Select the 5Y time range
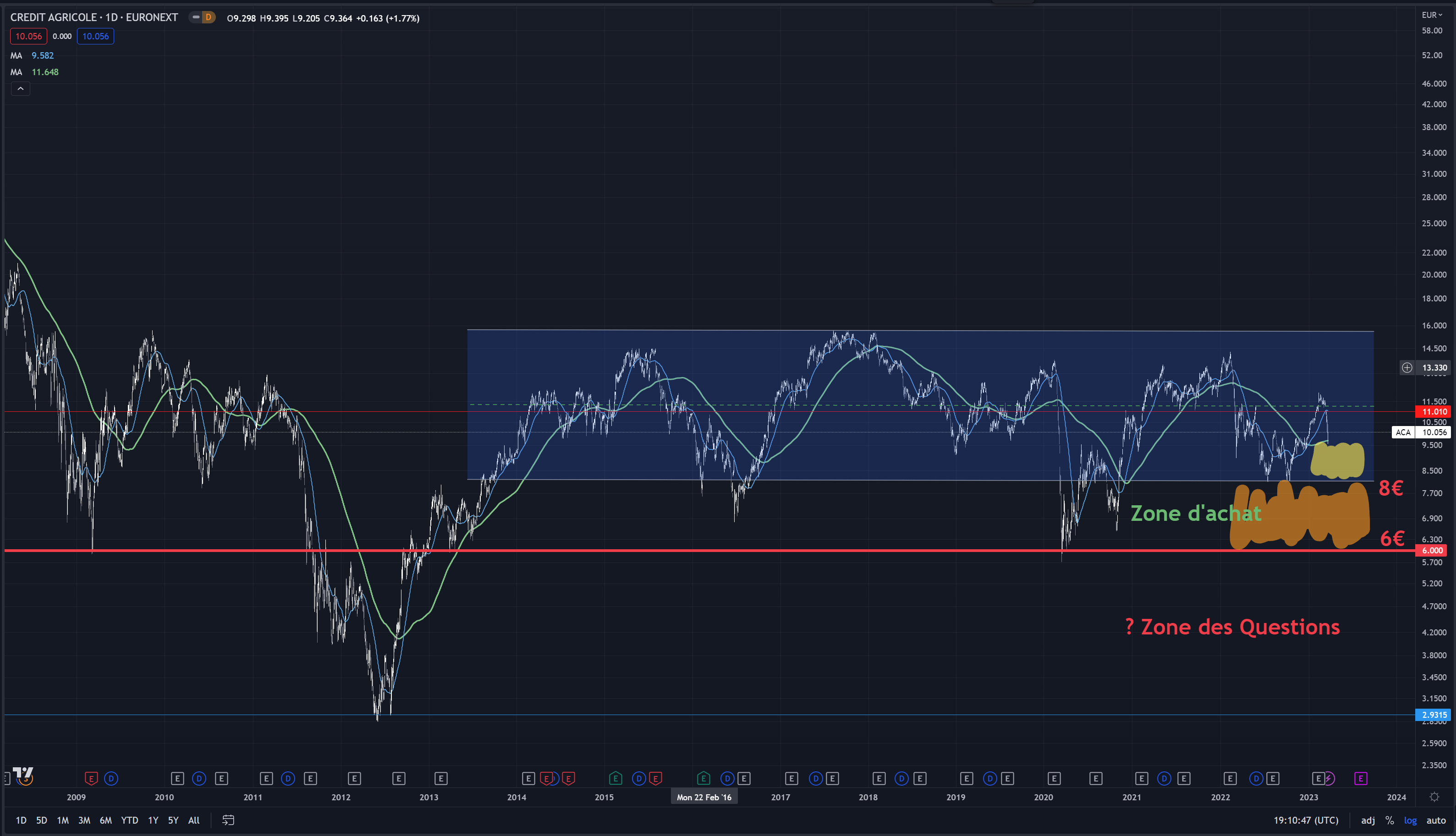The width and height of the screenshot is (1456, 836). coord(173,820)
